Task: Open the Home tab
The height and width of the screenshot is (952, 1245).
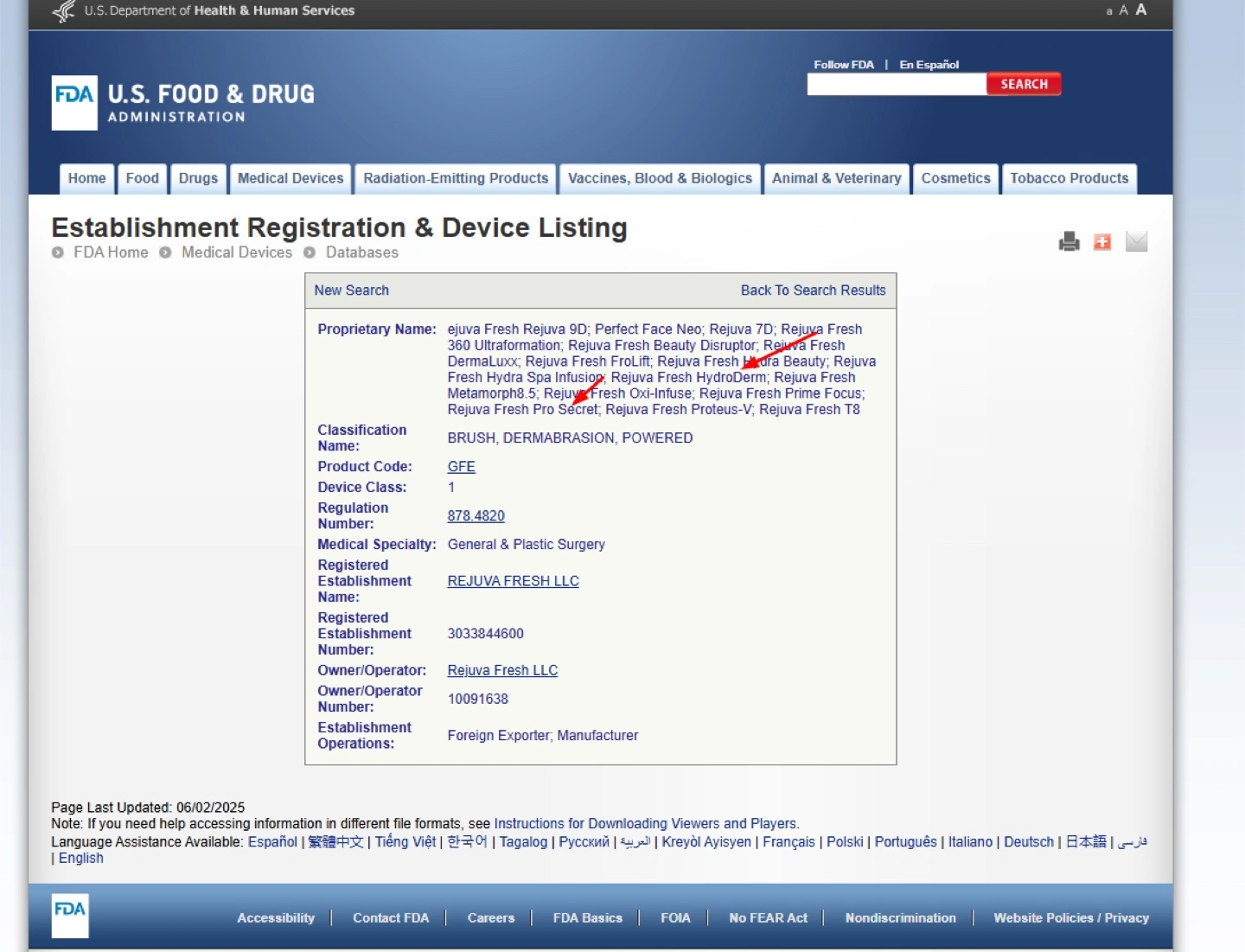Action: [x=86, y=179]
